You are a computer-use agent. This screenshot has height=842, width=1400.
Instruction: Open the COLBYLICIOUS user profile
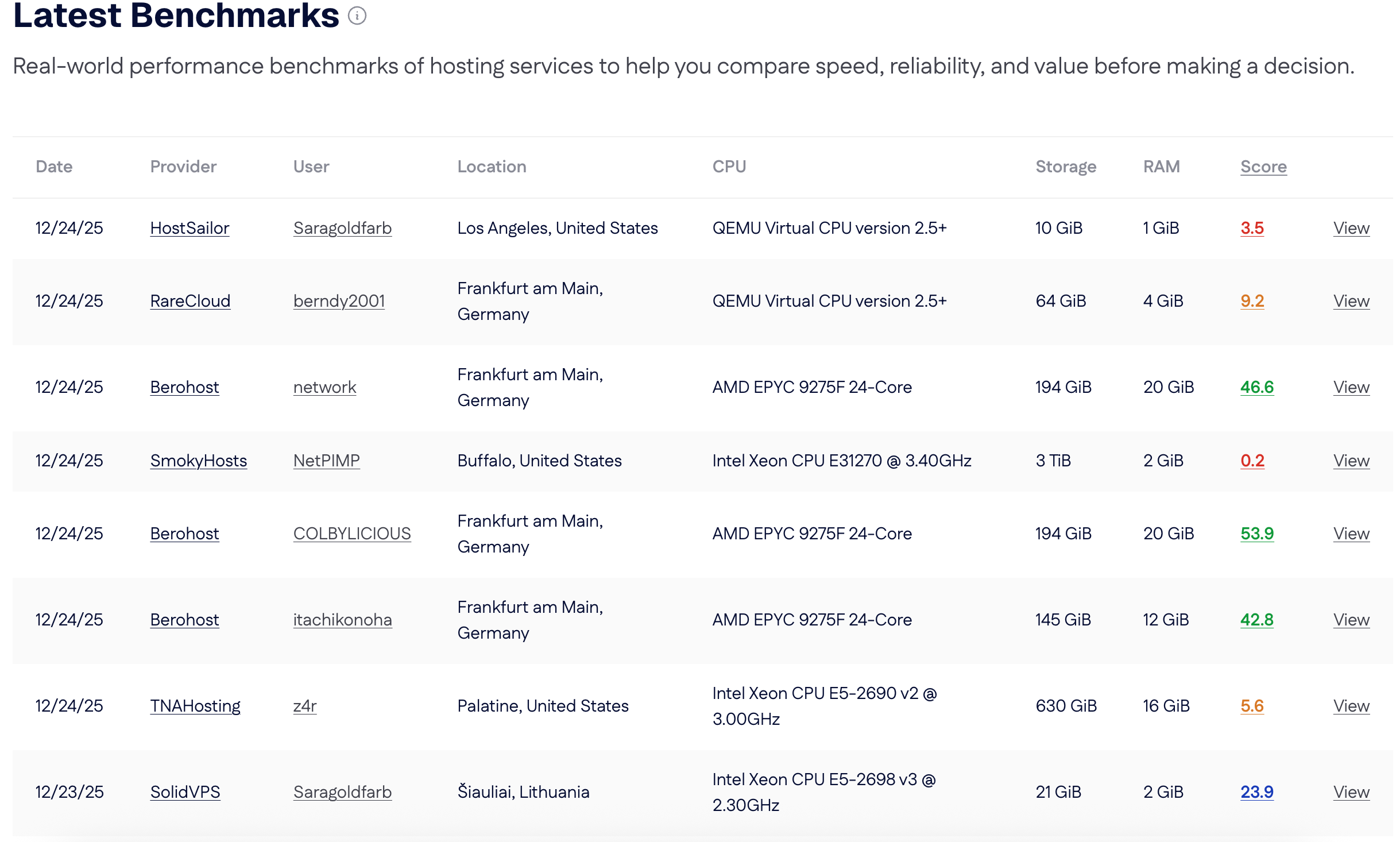point(351,534)
